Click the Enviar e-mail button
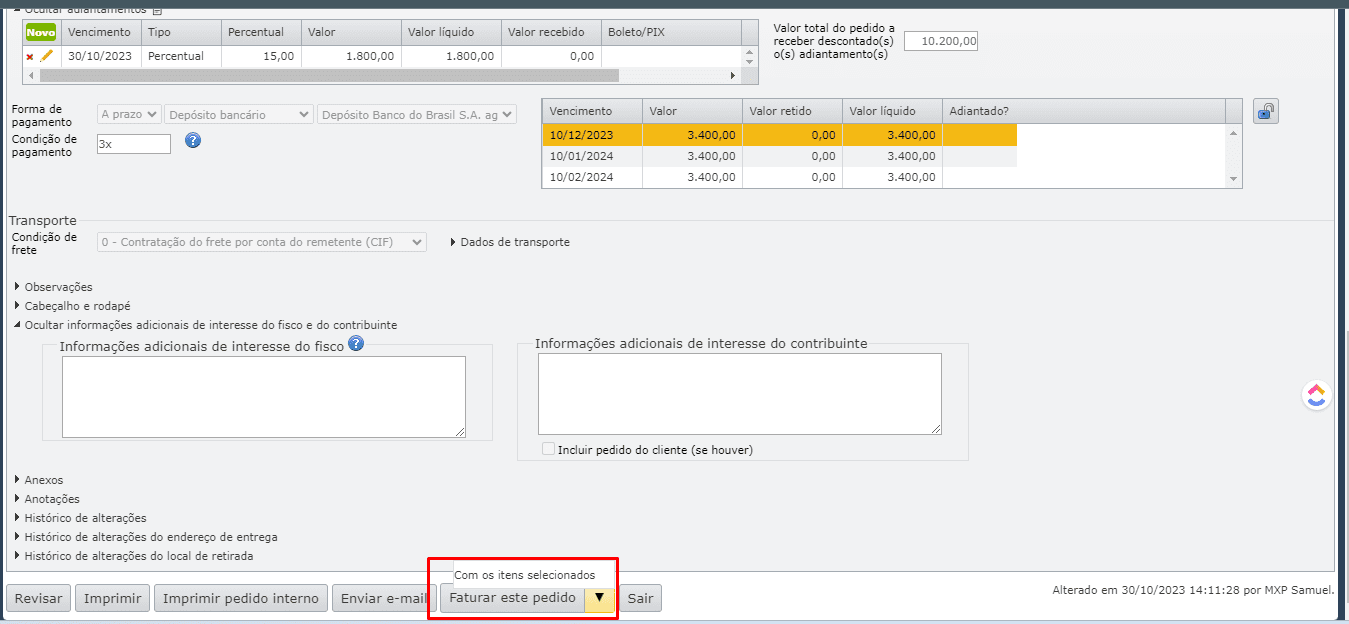The height and width of the screenshot is (624, 1349). 384,599
